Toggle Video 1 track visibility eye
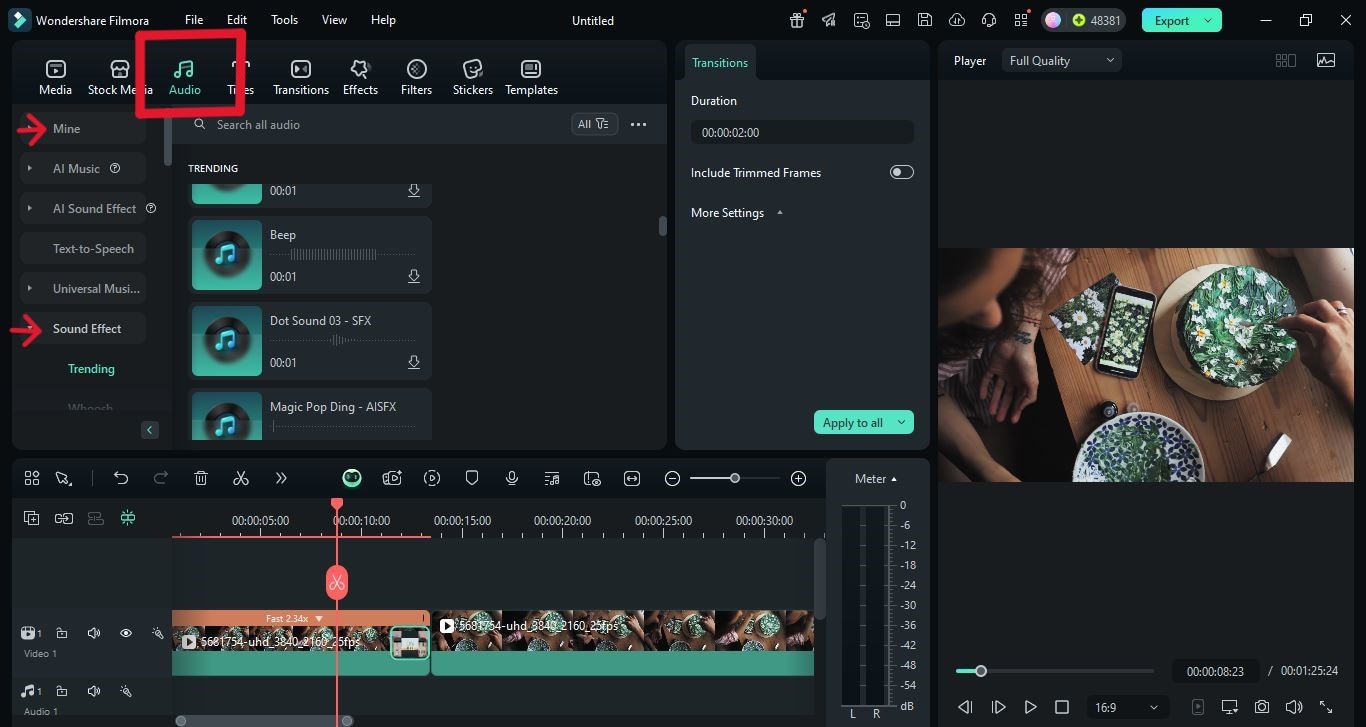Screen dimensions: 1366x727 click(x=126, y=633)
